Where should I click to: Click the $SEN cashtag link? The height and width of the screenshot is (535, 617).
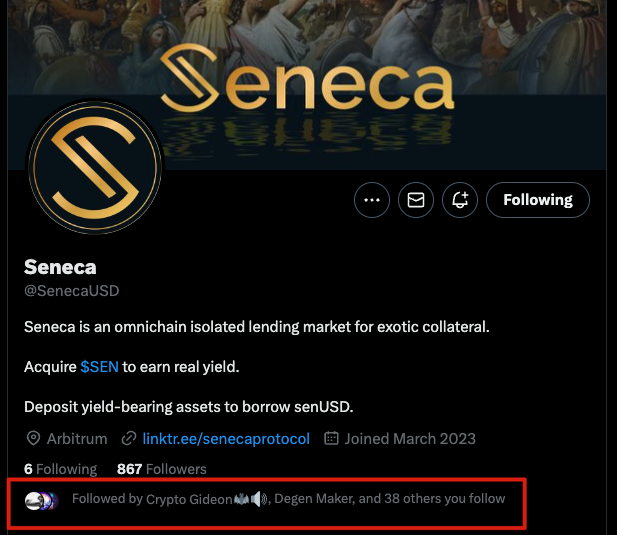pos(99,367)
